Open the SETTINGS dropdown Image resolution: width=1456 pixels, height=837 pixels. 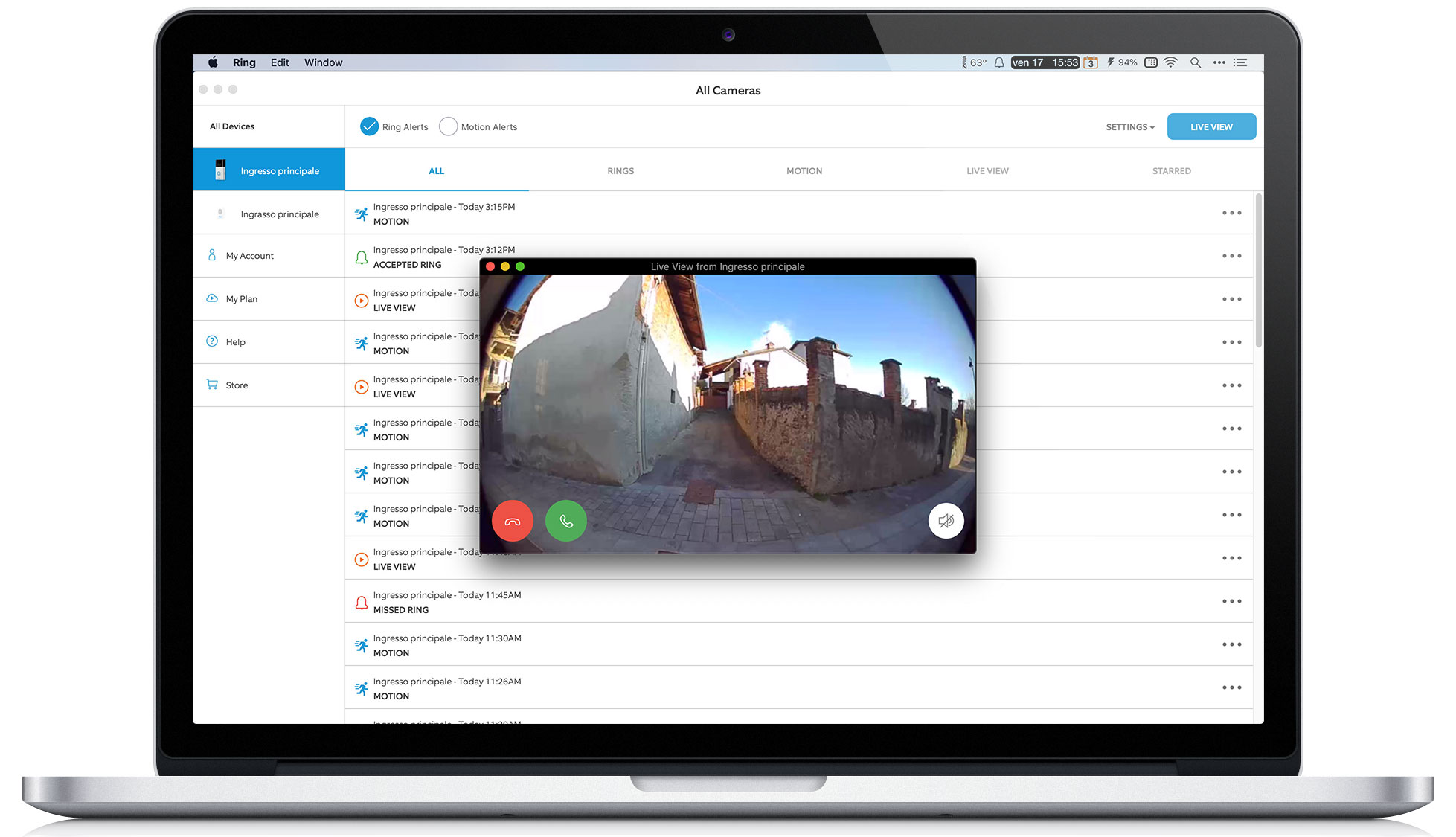coord(1130,127)
